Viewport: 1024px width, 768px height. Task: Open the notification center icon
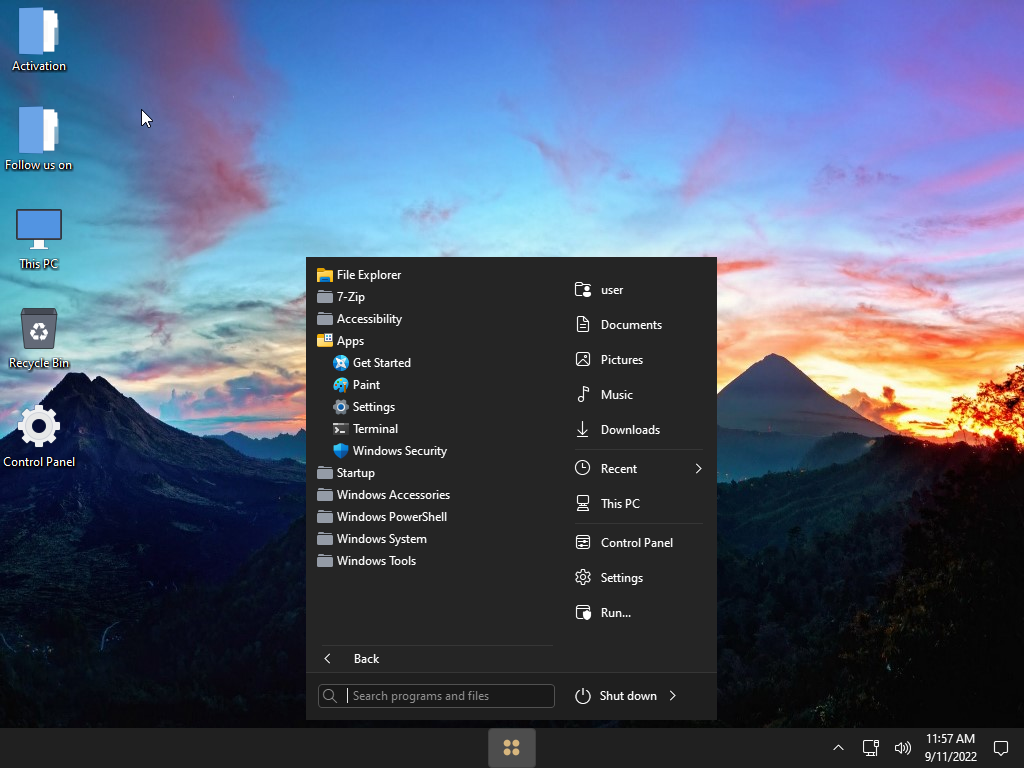[1001, 748]
